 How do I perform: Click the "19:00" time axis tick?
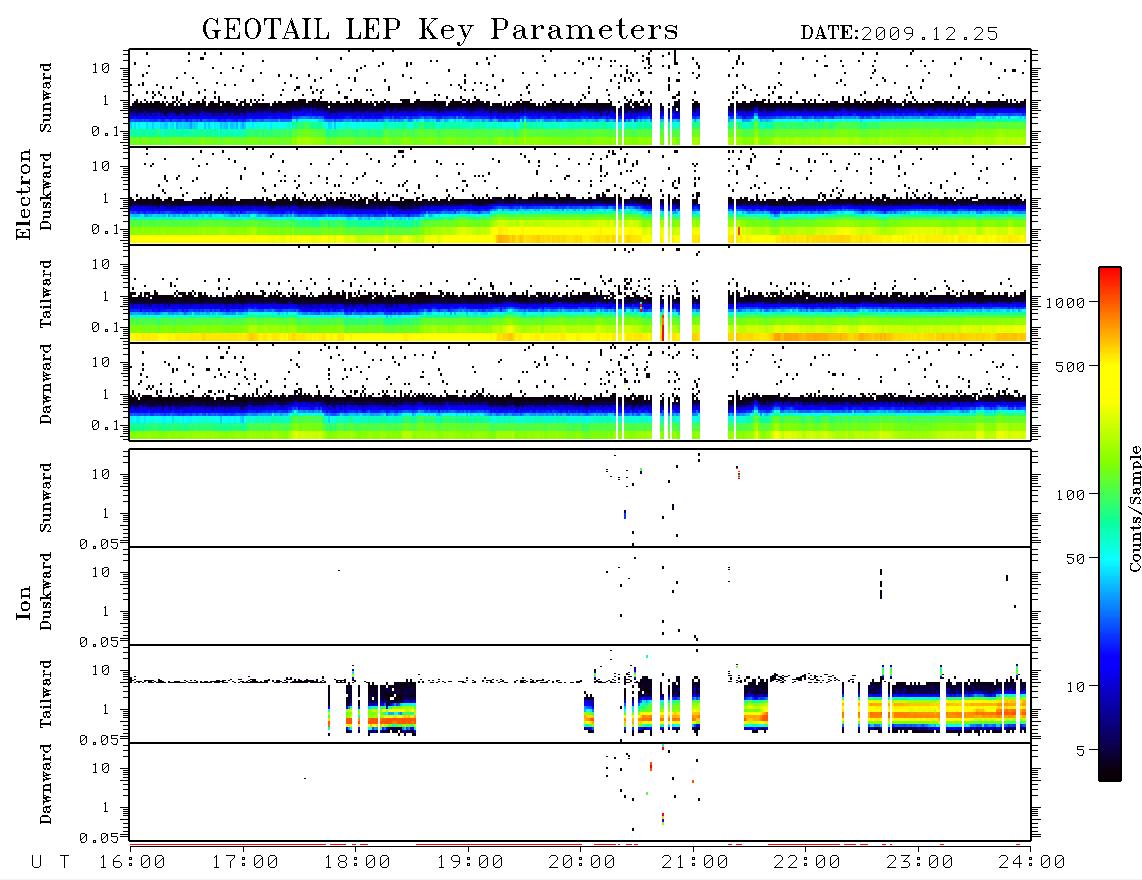pyautogui.click(x=470, y=863)
